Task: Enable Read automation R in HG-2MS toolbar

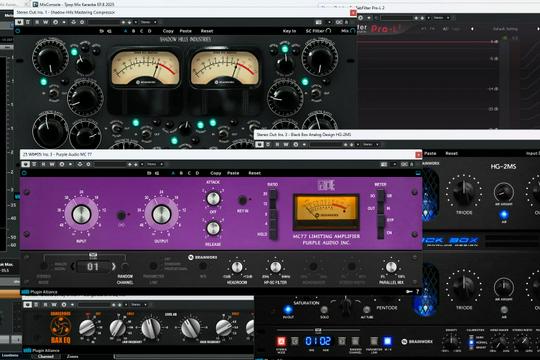Action: [x=278, y=144]
